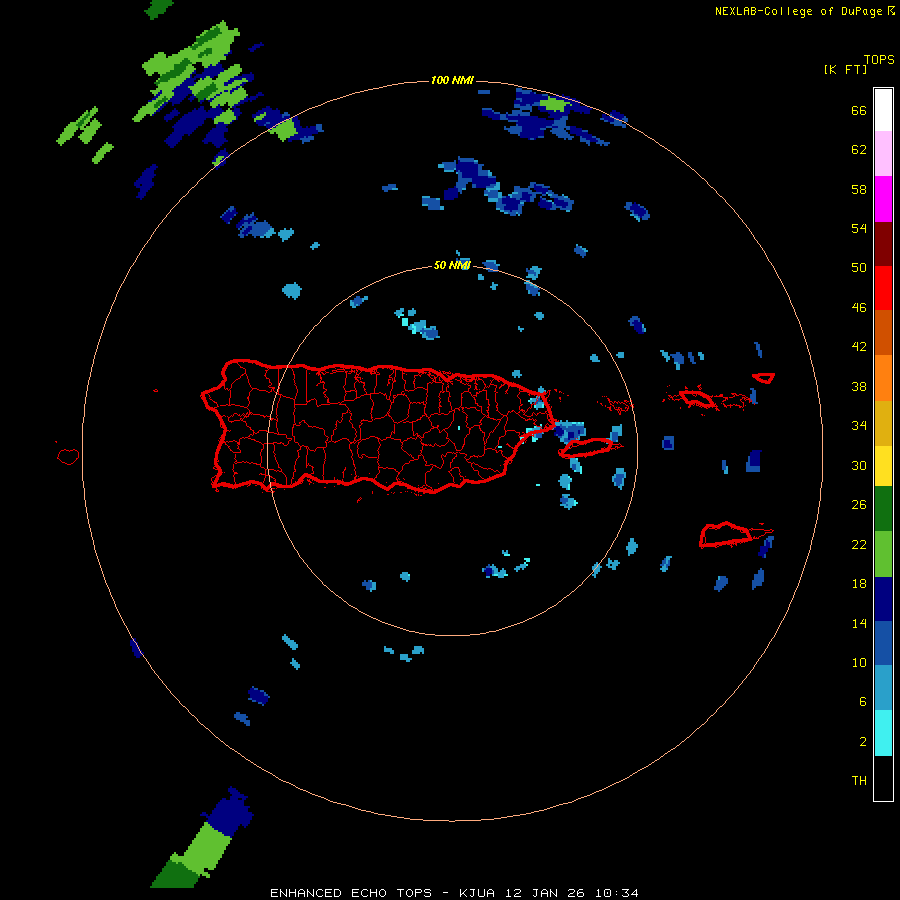Click the legend value 38

859,386
